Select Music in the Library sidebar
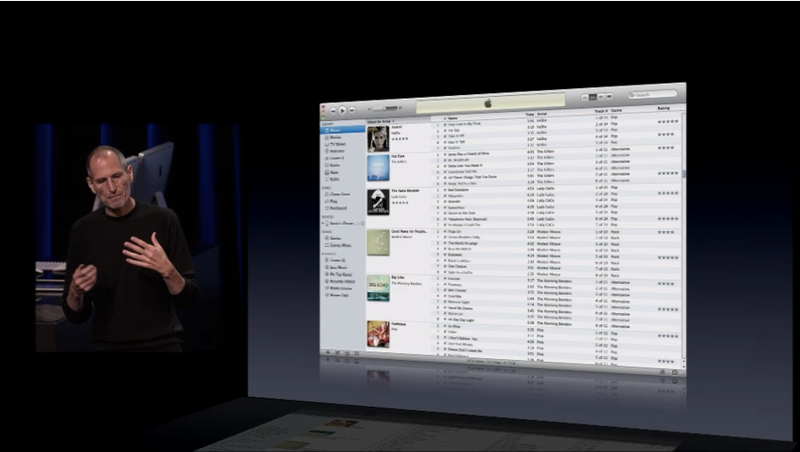Screen dimensions: 800x452 (x=342, y=131)
